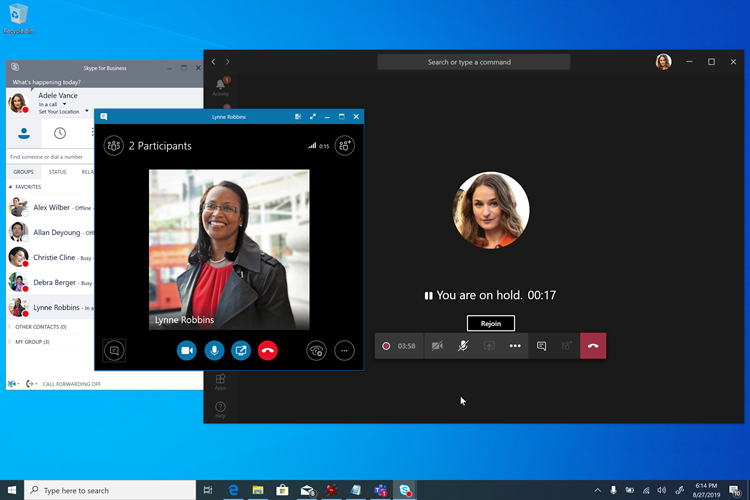750x500 pixels.
Task: Open call forwarding options dropdown
Action: pos(32,384)
